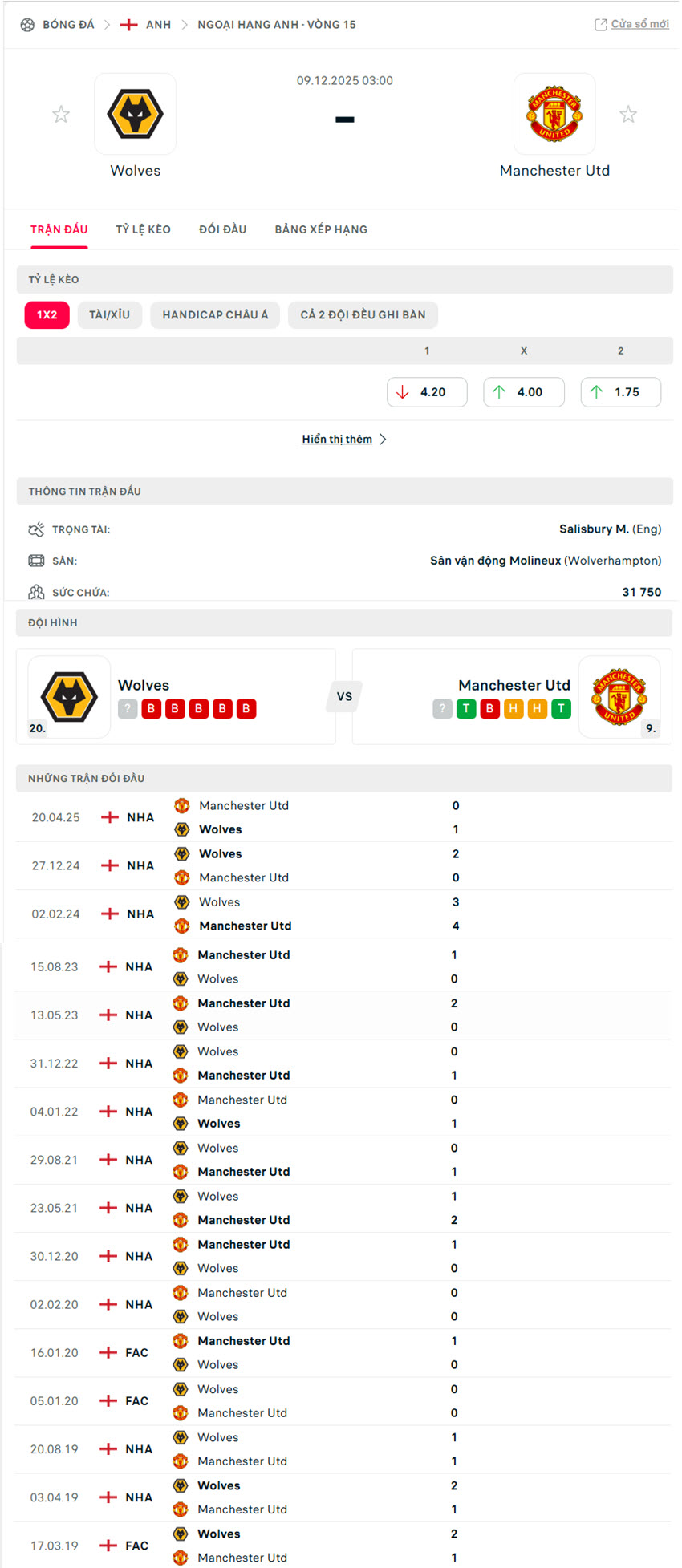This screenshot has height=1568, width=682.
Task: Click the question mark form badge beside Wolves
Action: (128, 709)
